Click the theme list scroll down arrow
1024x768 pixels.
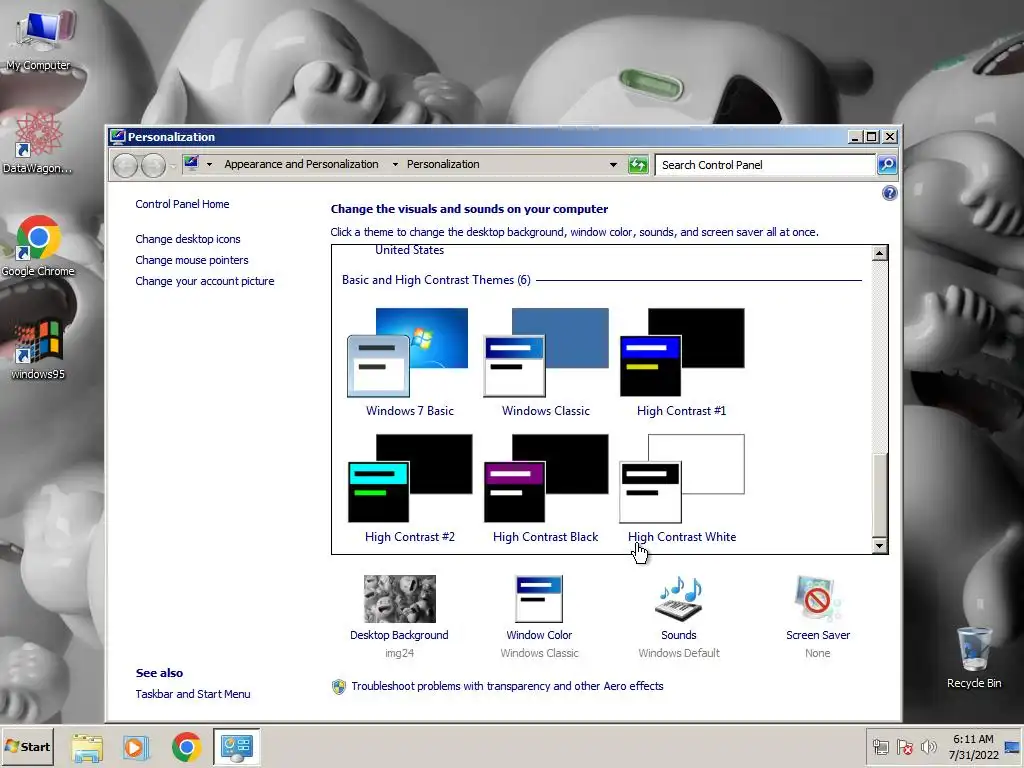click(880, 545)
